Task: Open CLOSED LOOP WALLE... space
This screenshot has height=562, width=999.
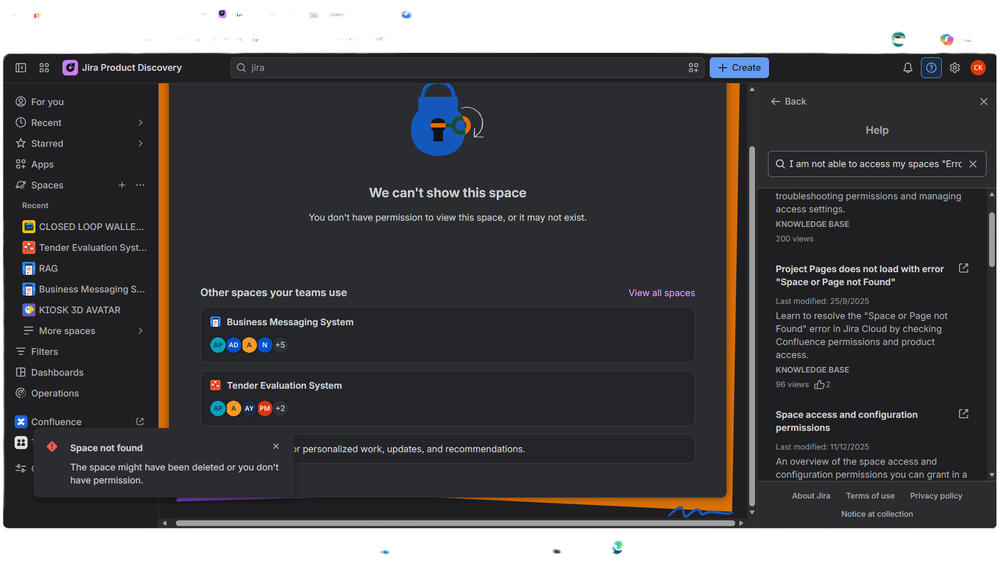Action: 83,226
